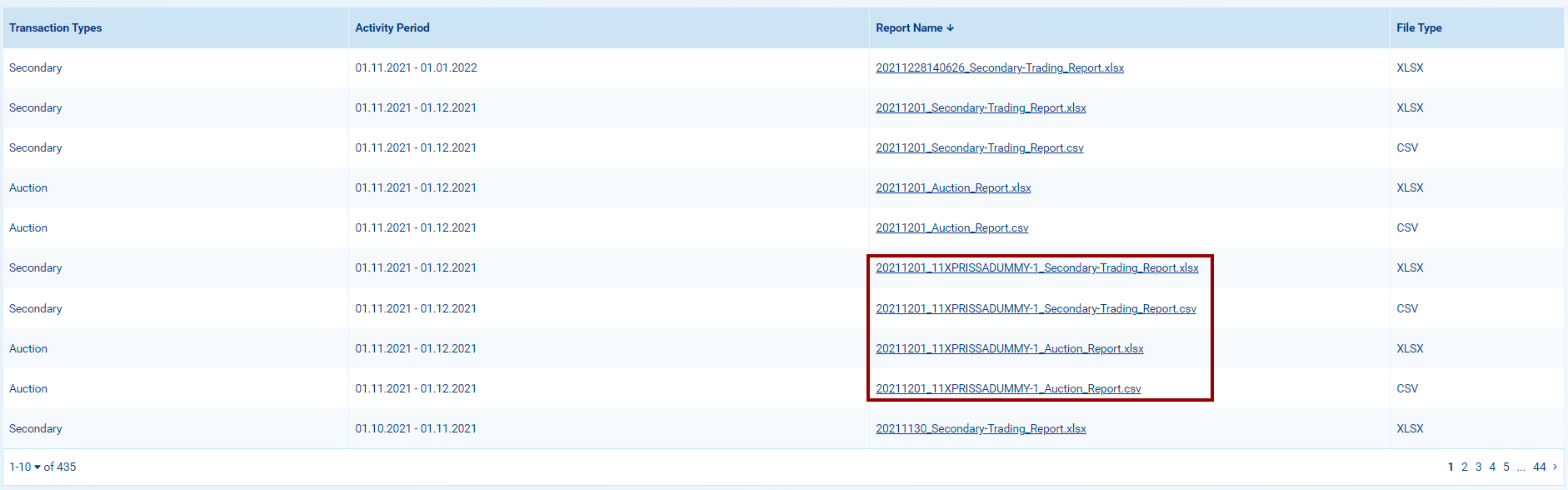Open 11XPRISSADUMMY-1 Auction csv report
The width and height of the screenshot is (1568, 490).
1008,389
